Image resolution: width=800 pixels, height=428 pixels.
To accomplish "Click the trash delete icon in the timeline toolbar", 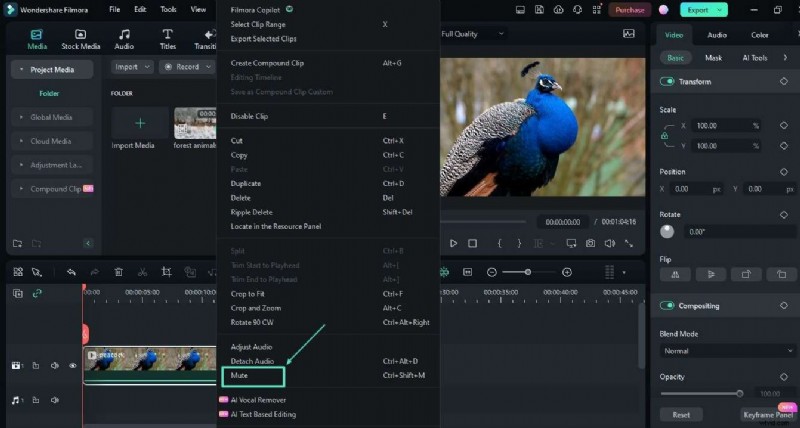I will (x=118, y=272).
